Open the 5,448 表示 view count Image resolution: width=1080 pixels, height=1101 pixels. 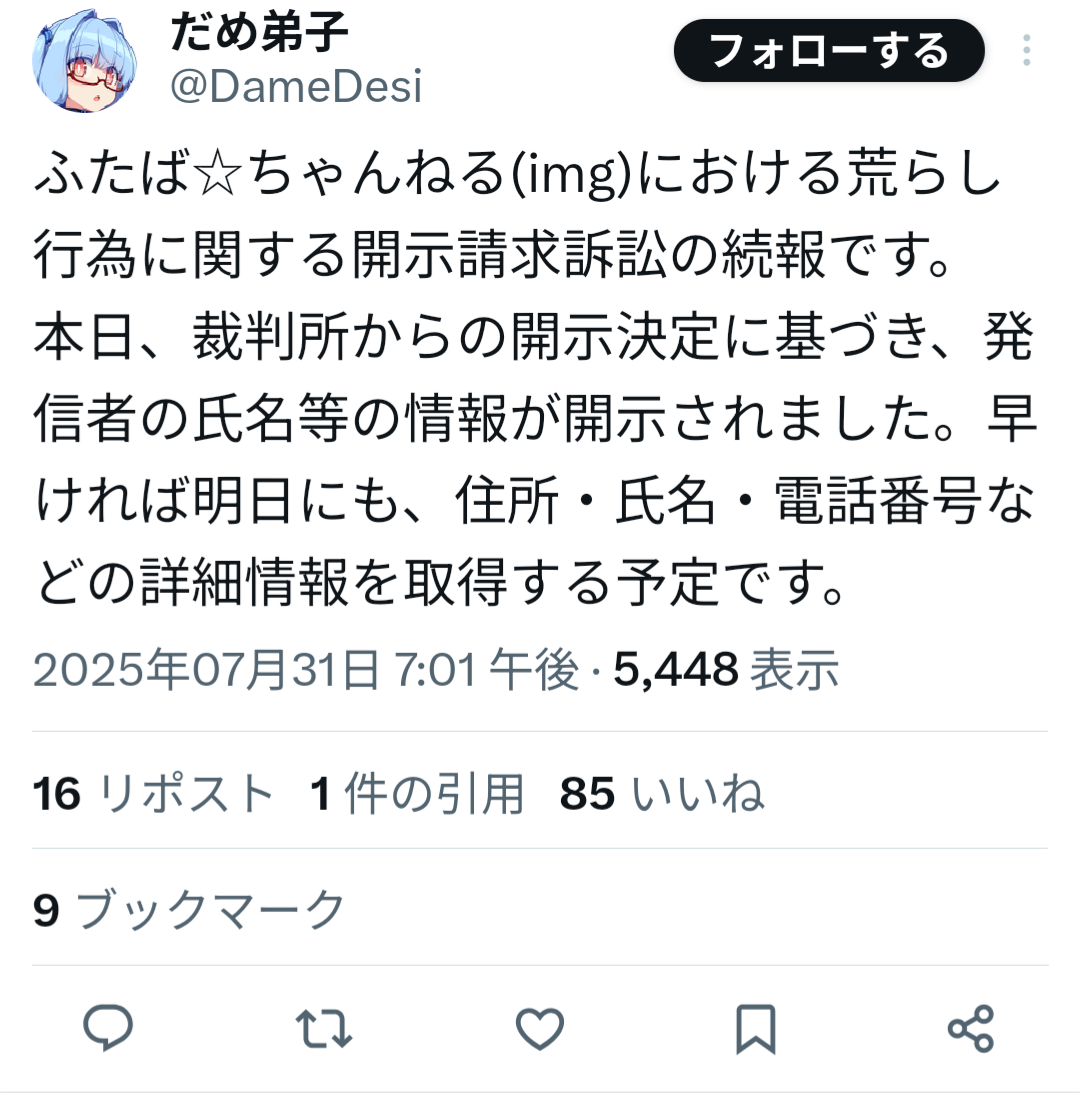[726, 669]
